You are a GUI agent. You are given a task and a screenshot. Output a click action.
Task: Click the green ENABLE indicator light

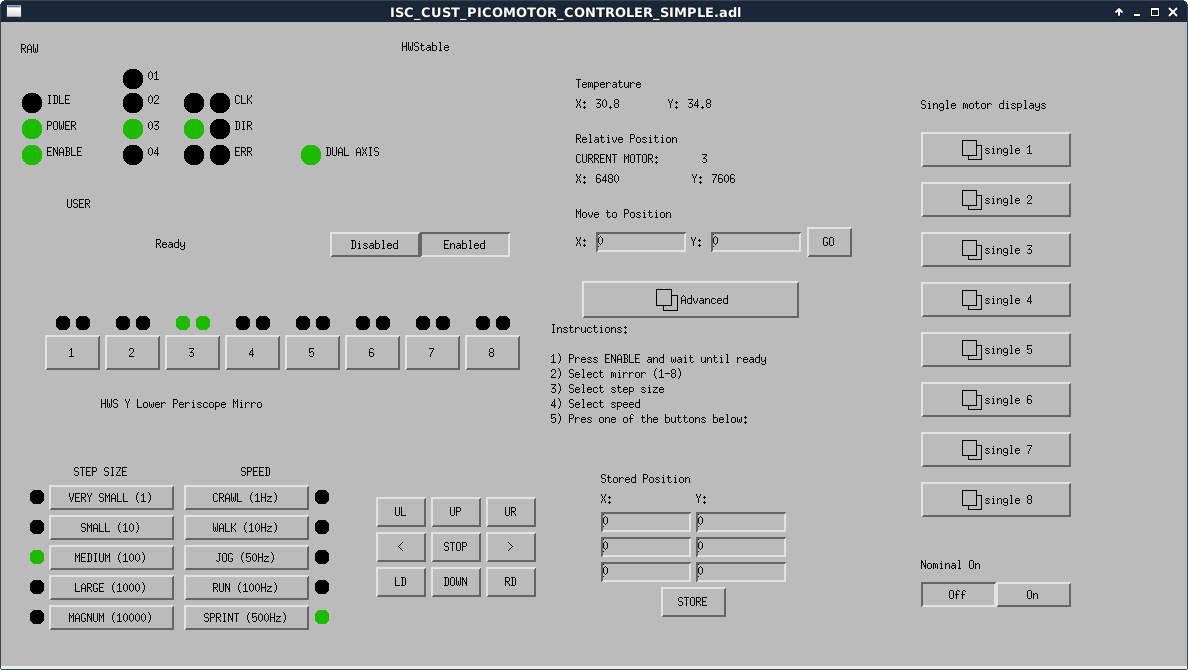32,155
